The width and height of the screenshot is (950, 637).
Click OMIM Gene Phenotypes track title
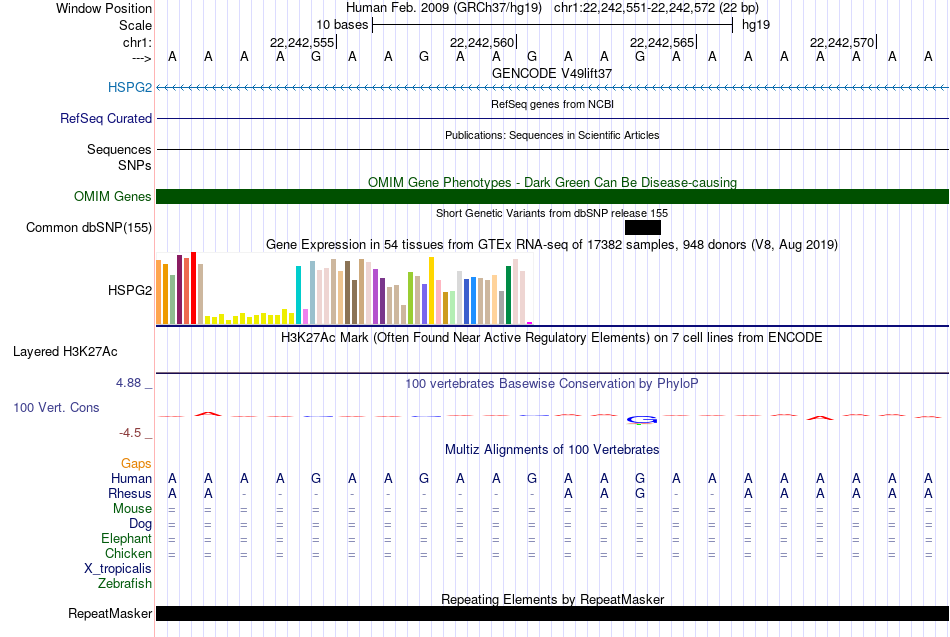553,182
